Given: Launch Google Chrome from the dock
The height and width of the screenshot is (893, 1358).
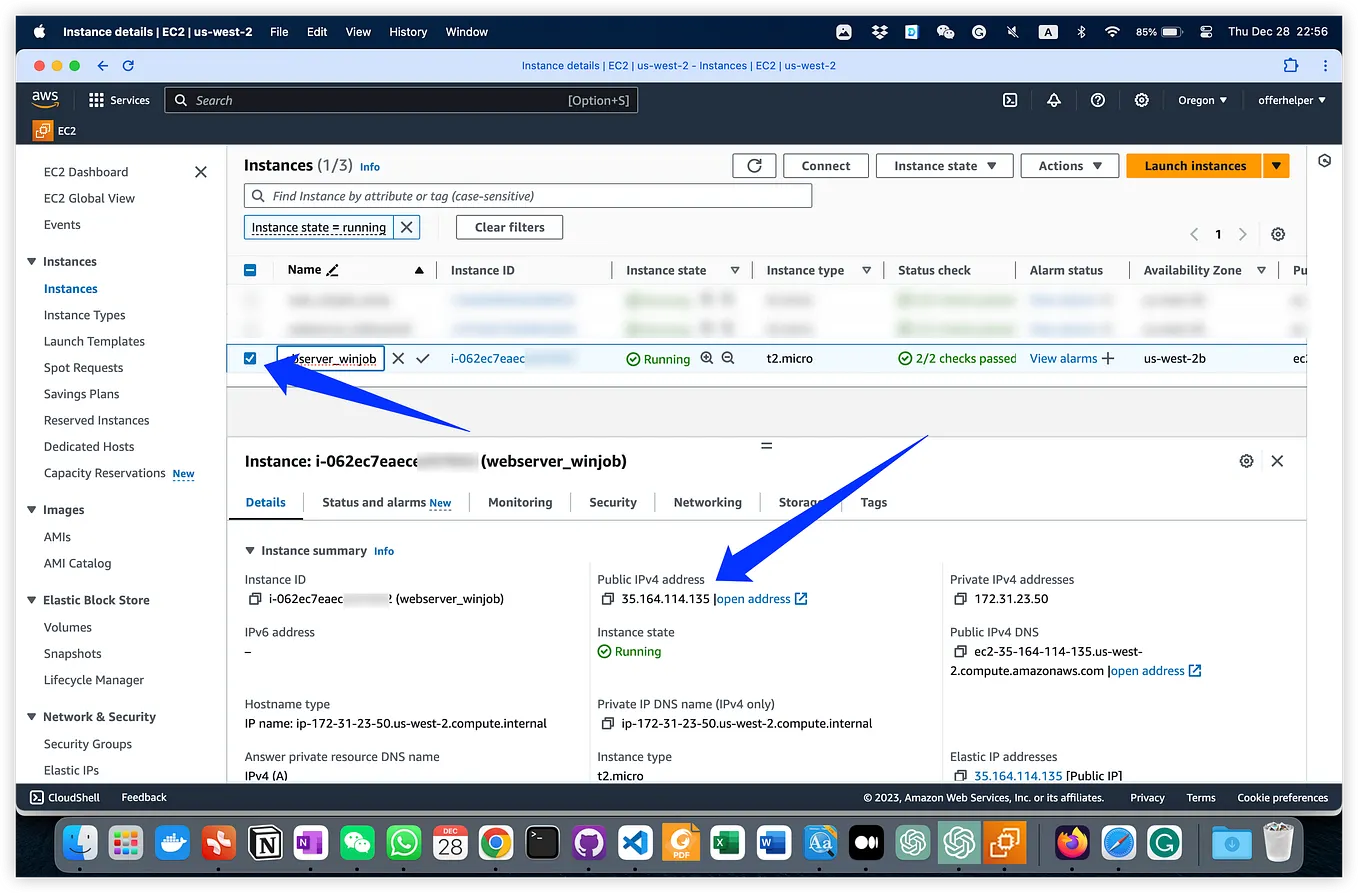Looking at the screenshot, I should click(x=497, y=843).
